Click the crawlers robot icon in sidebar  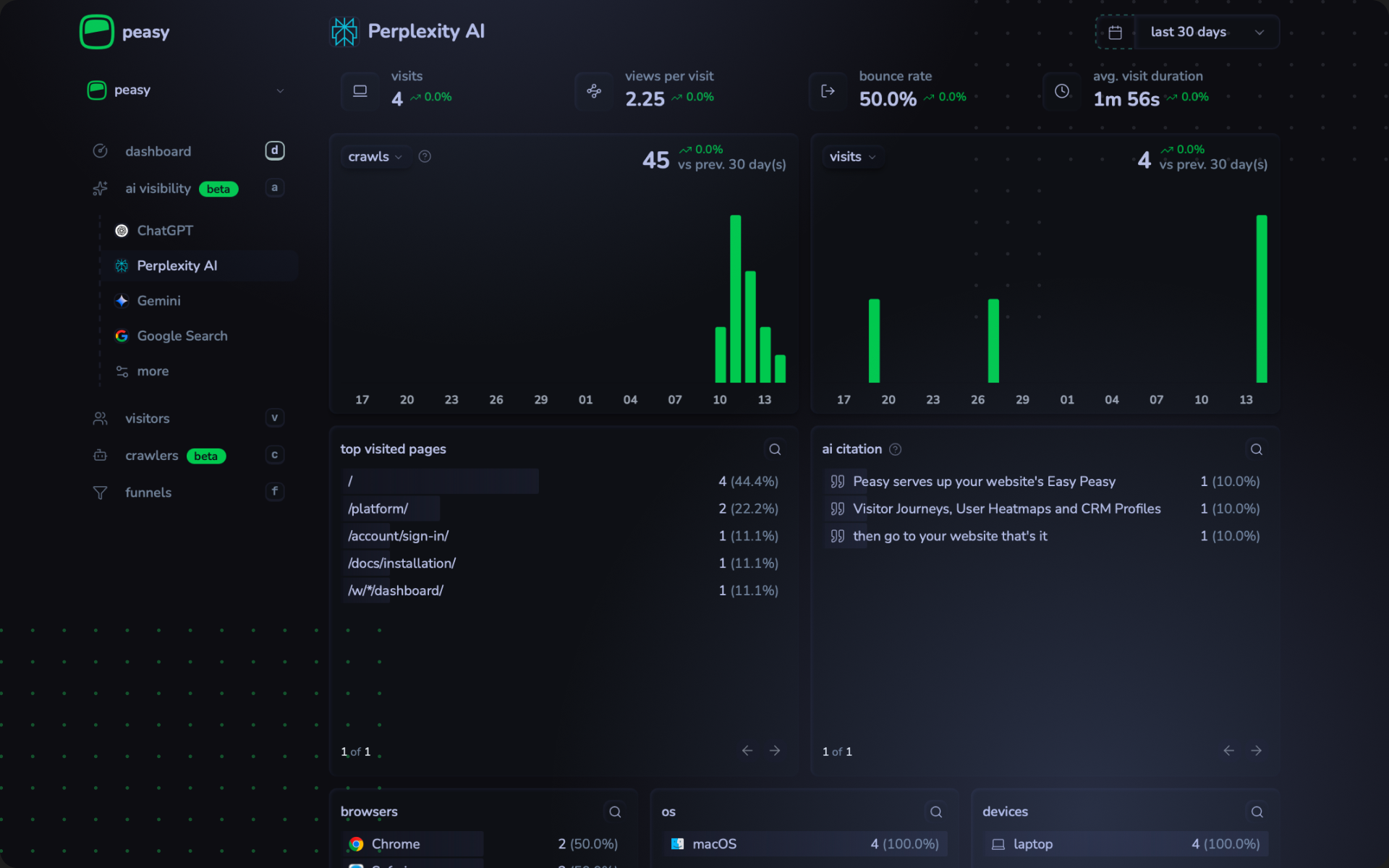click(x=101, y=456)
